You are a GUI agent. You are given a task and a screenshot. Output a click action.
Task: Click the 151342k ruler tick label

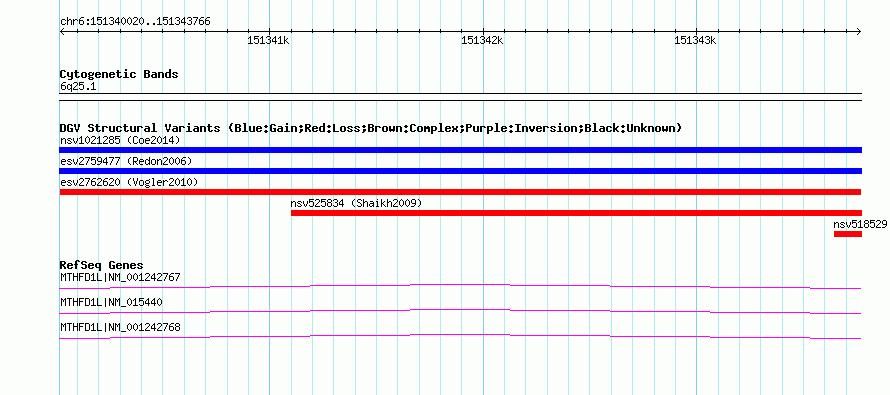[x=482, y=40]
